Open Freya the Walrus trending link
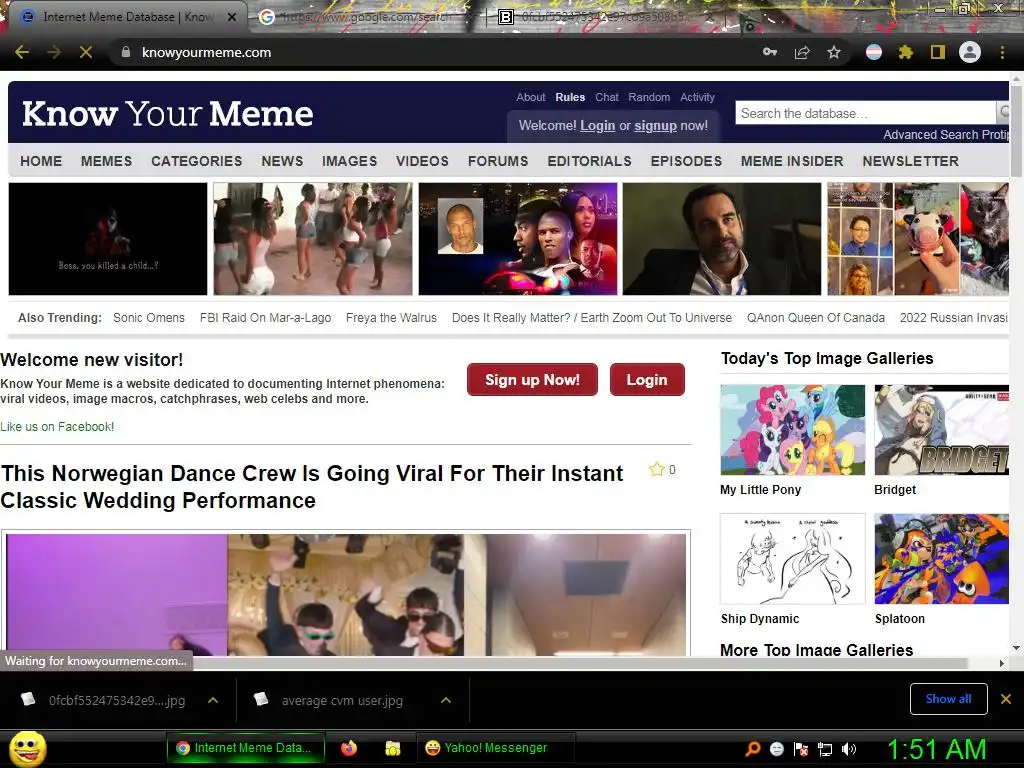The width and height of the screenshot is (1024, 768). pyautogui.click(x=391, y=317)
